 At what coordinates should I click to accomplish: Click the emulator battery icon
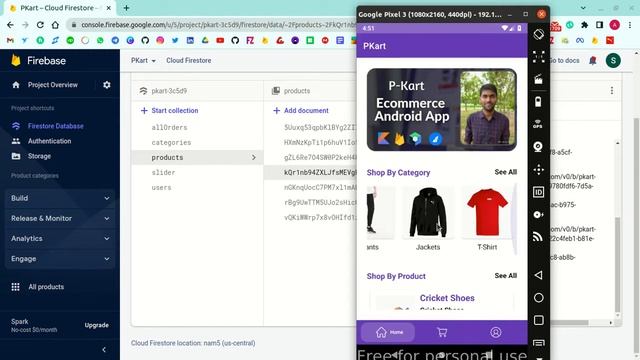pyautogui.click(x=538, y=102)
